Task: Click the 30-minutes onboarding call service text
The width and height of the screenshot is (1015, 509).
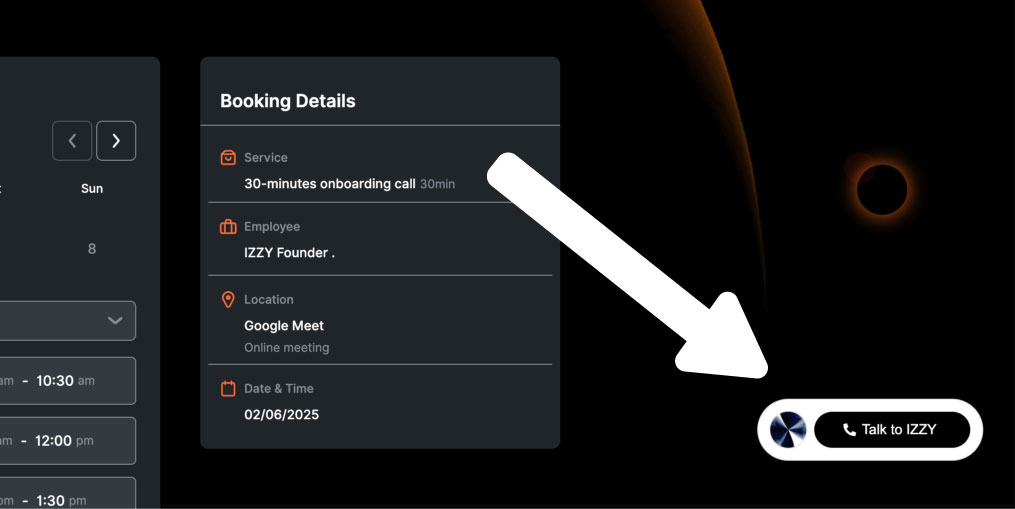Action: click(329, 184)
